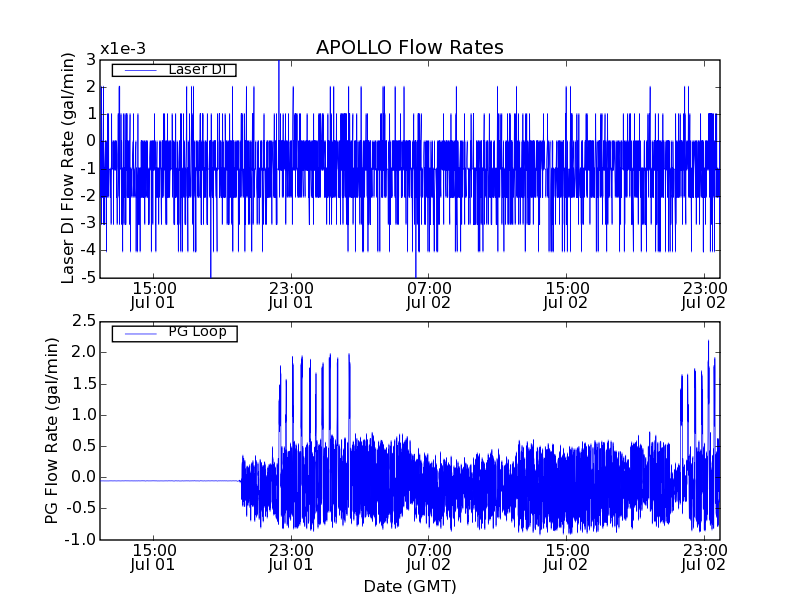This screenshot has width=800, height=600.
Task: Select '15:00 Jul 02' tick under Laser DI chart
Action: click(566, 296)
